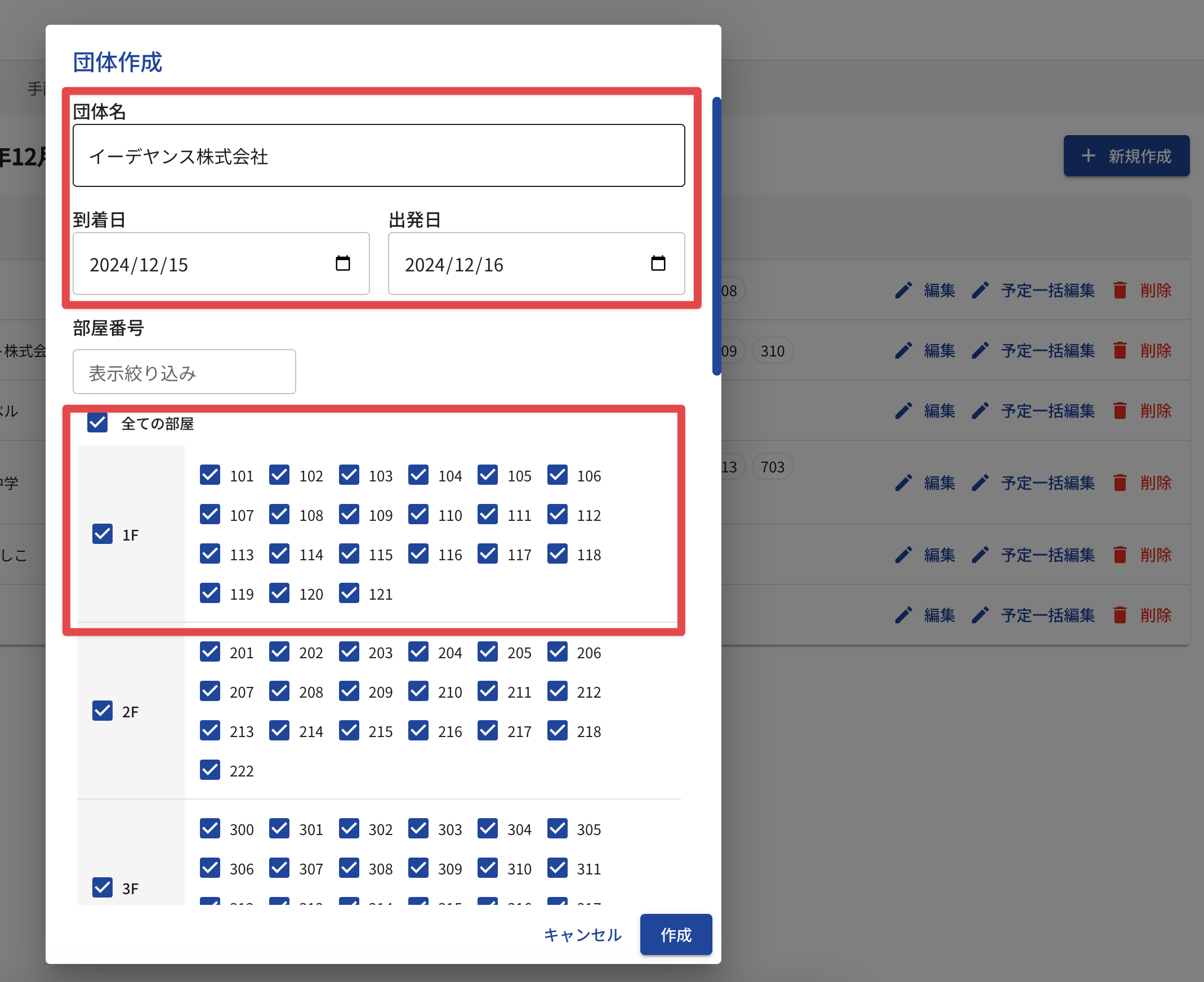The width and height of the screenshot is (1204, 982).
Task: Click the first row's 編集 pencil icon
Action: 904,291
